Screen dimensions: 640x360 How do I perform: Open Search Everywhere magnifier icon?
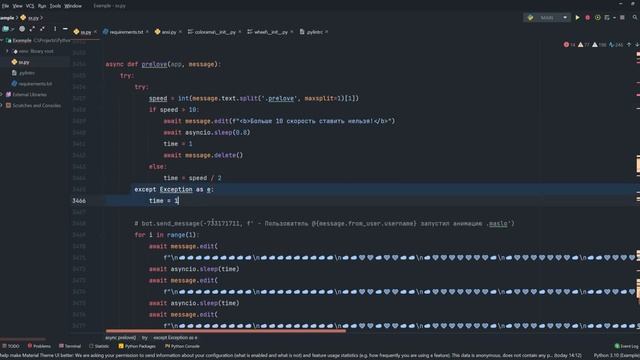click(x=635, y=18)
